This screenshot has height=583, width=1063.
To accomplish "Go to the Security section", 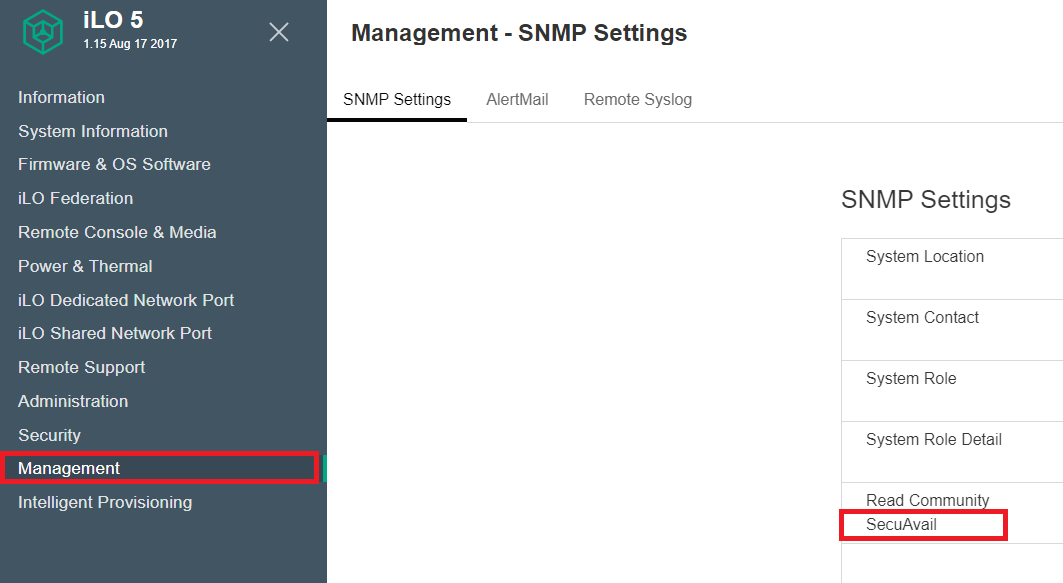I will click(x=49, y=435).
